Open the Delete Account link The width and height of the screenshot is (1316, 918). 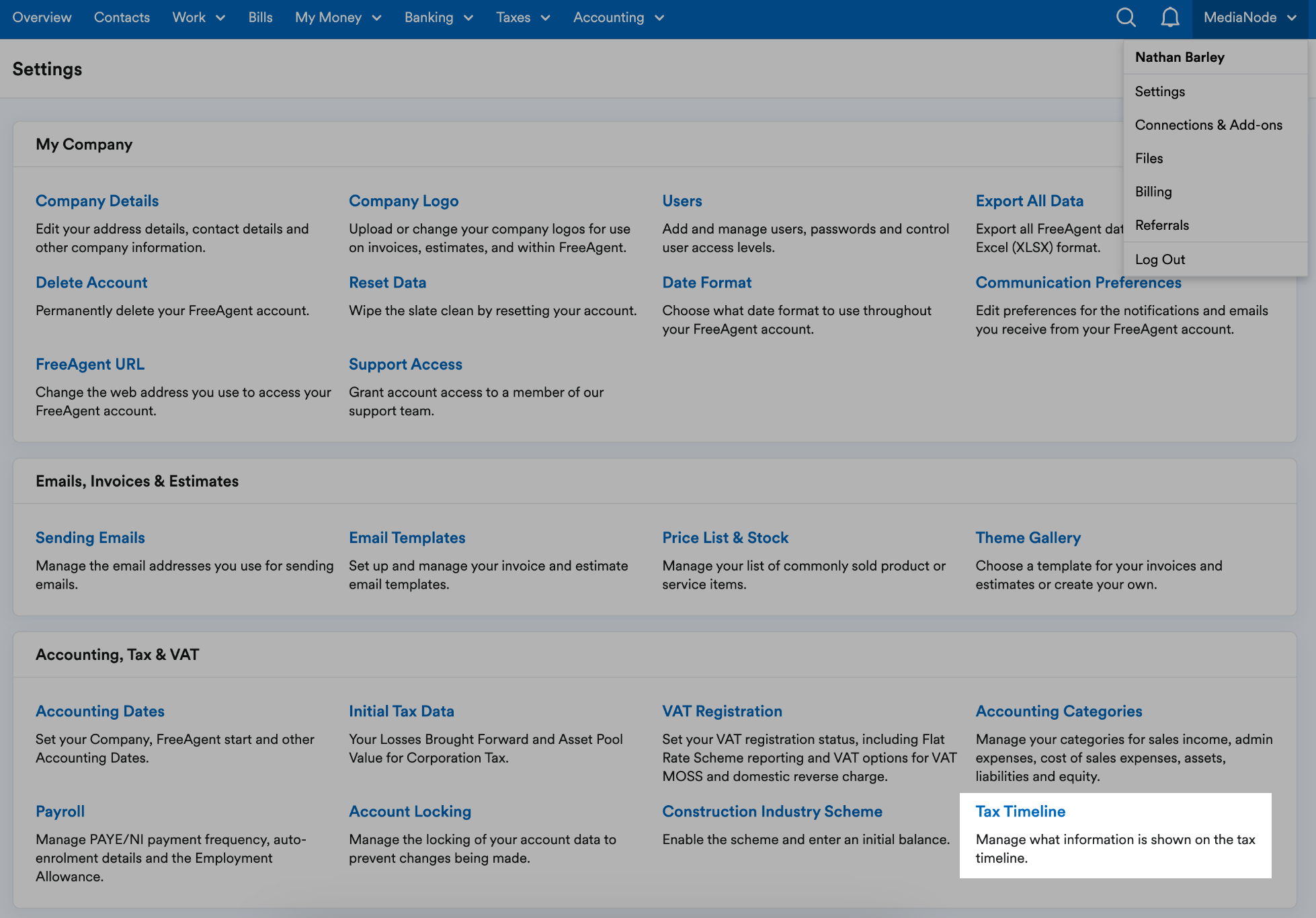click(91, 282)
